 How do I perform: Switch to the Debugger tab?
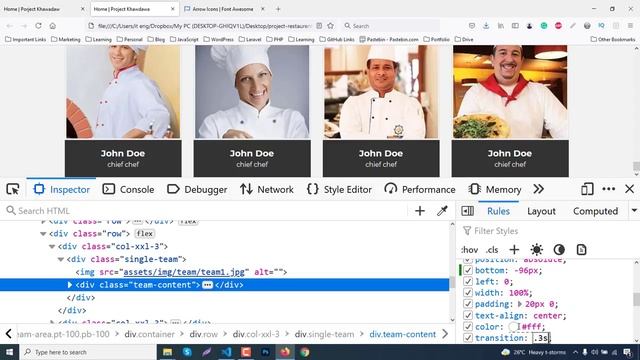(197, 189)
